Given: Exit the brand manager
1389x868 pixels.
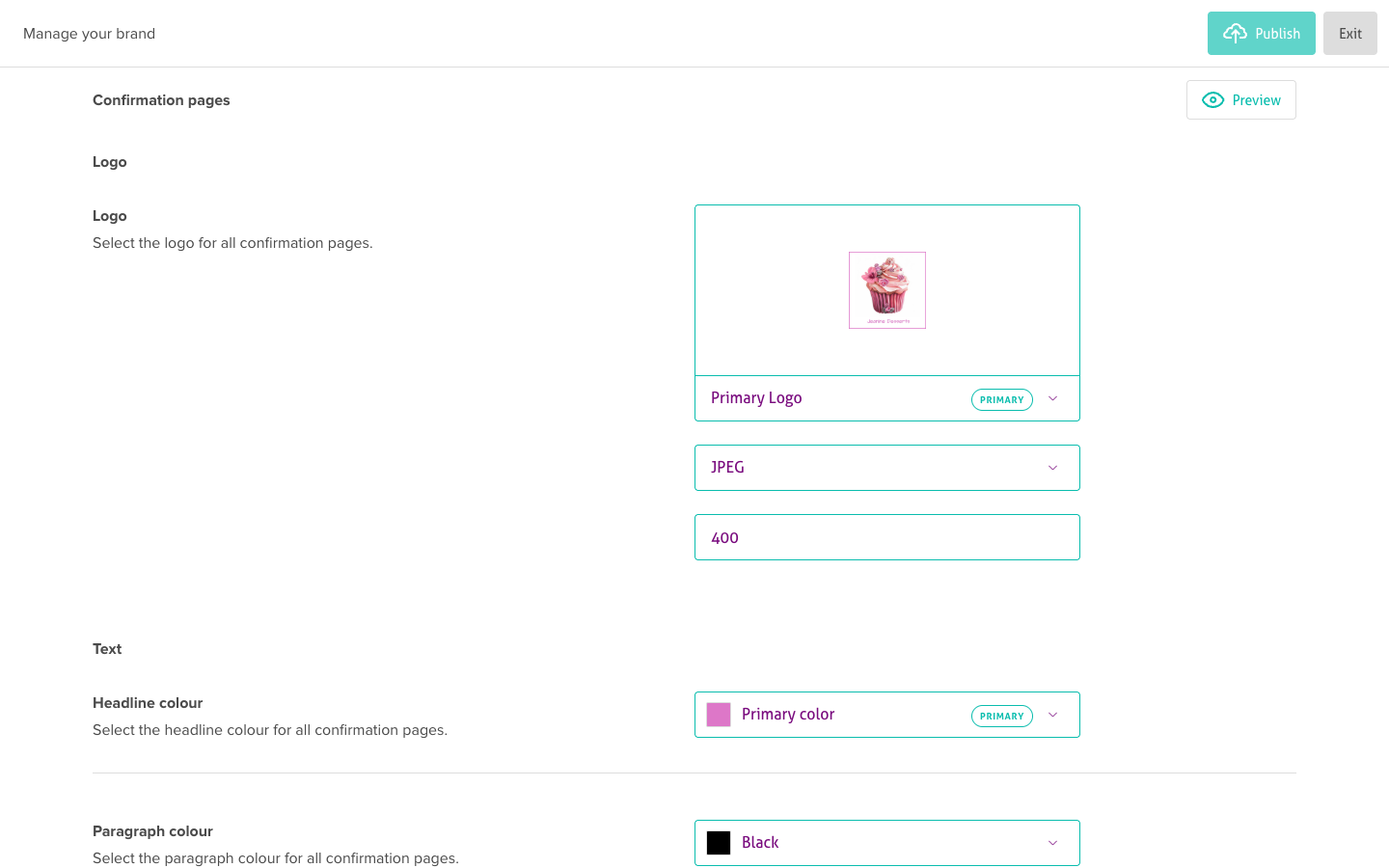Looking at the screenshot, I should click(x=1349, y=34).
